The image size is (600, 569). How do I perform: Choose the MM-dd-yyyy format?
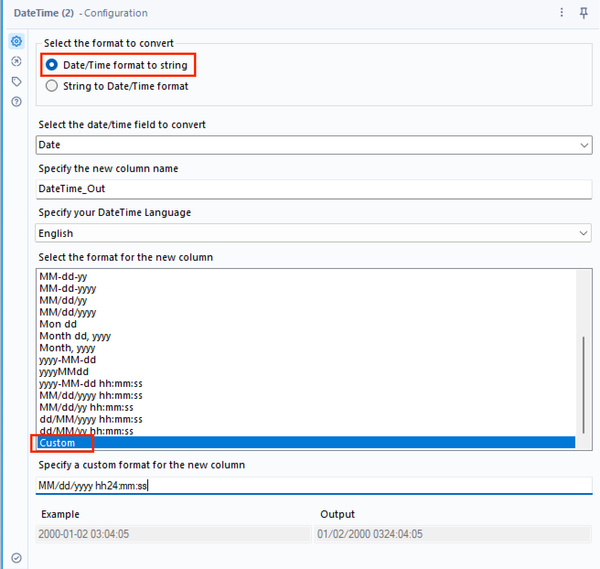click(306, 289)
